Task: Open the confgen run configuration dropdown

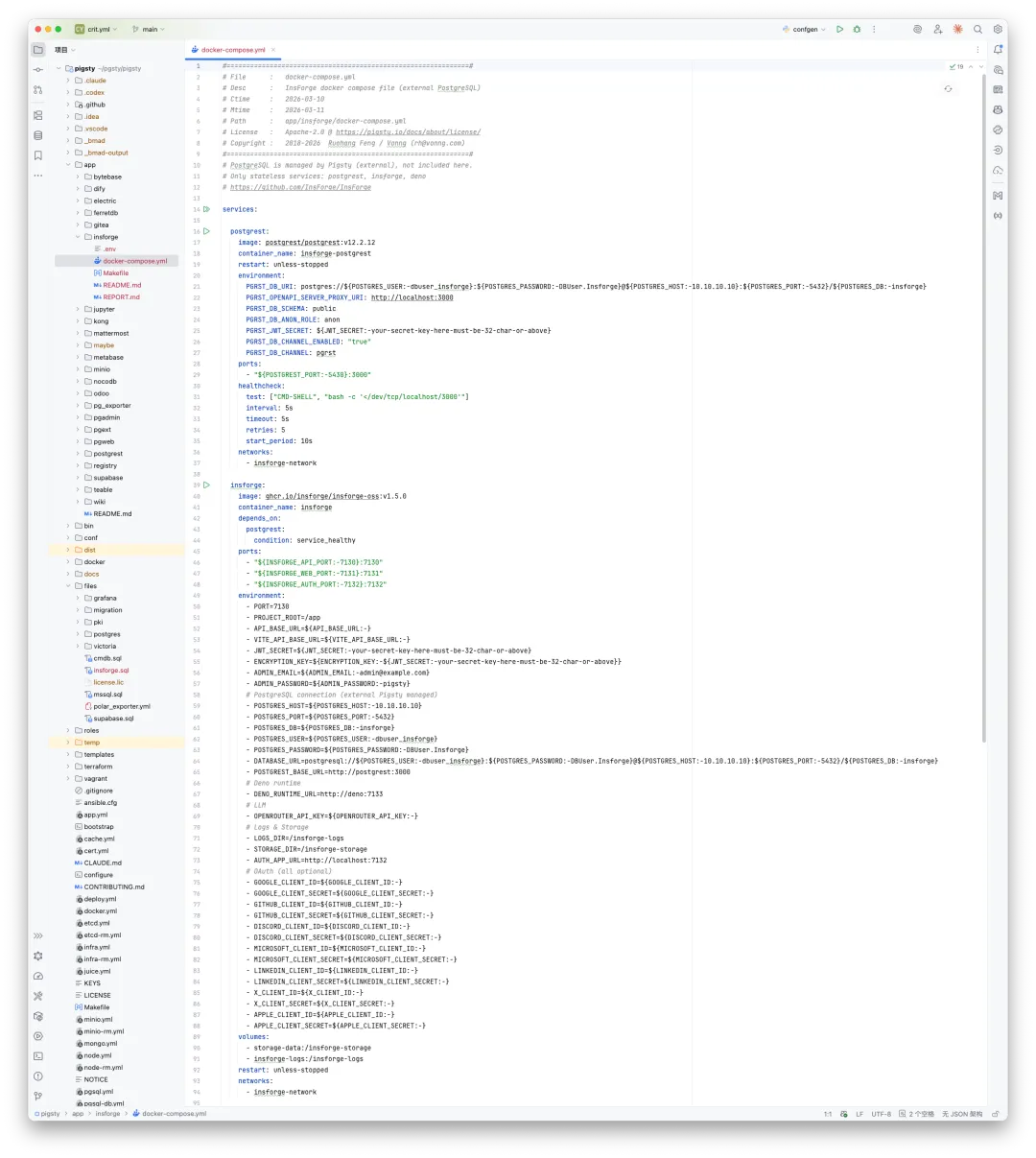Action: [804, 30]
